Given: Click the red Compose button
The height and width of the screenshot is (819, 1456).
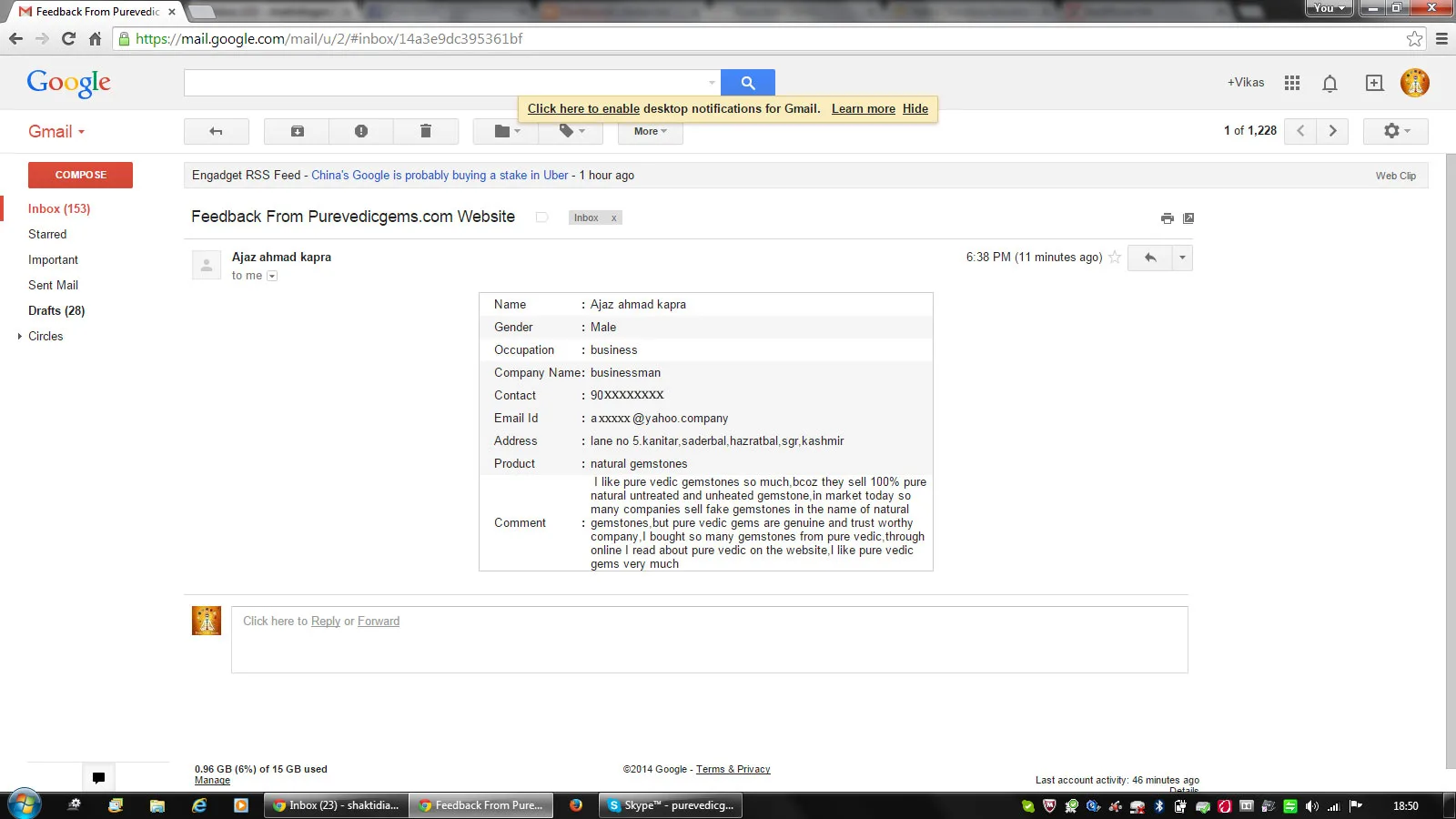Looking at the screenshot, I should (80, 175).
